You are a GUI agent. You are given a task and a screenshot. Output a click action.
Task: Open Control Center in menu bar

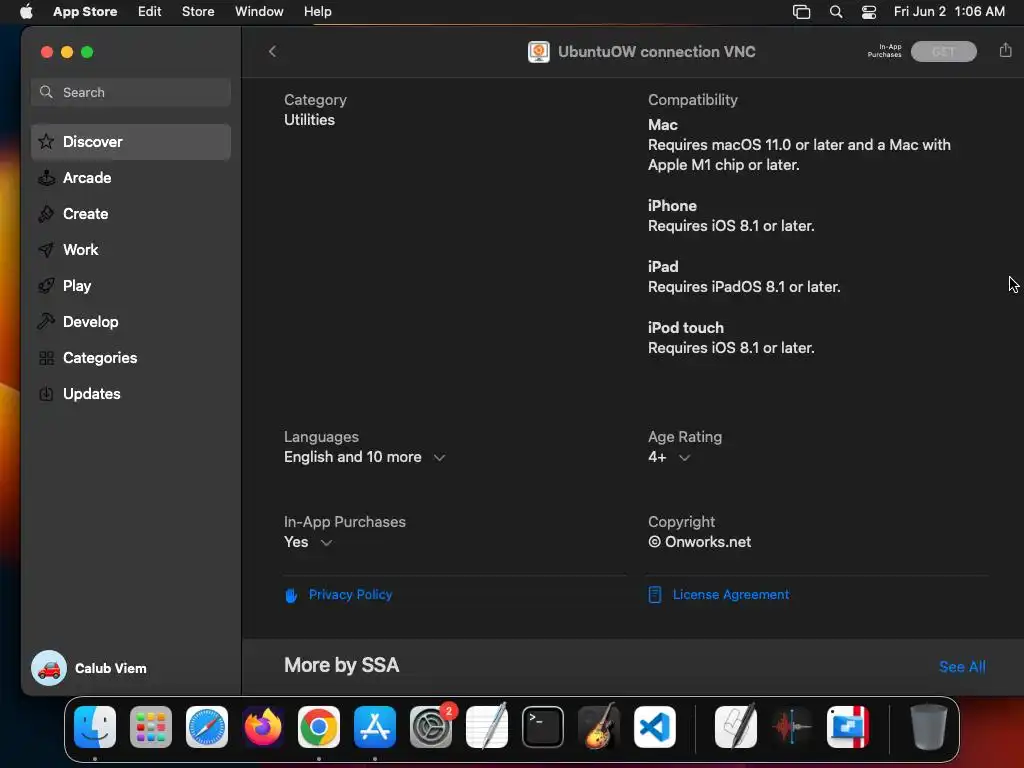(x=869, y=12)
